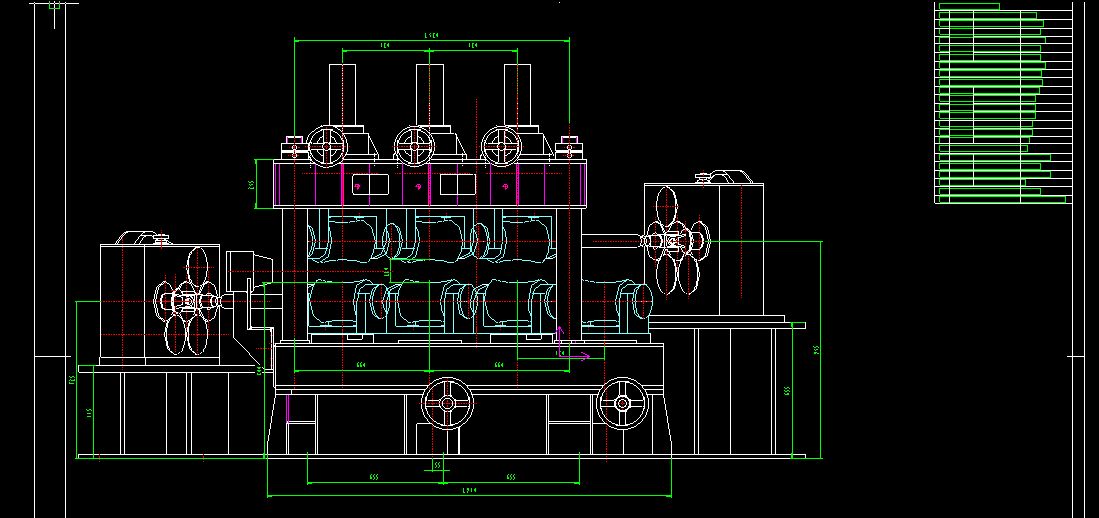Select the coupling ellipses on the right gearbox

point(676,240)
